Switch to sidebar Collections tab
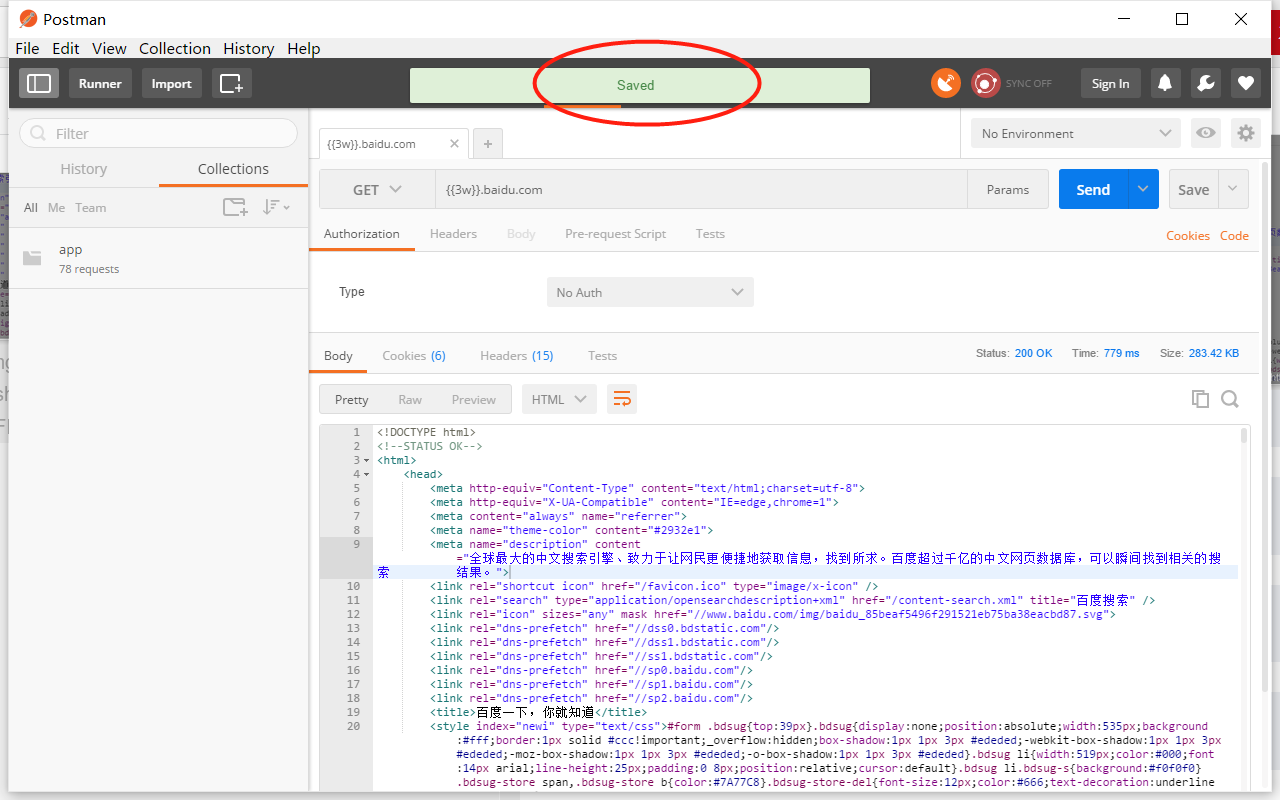Viewport: 1280px width, 800px height. coord(233,169)
